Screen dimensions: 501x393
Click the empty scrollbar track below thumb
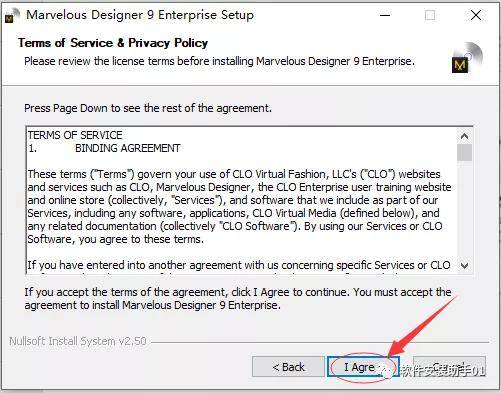coord(464,210)
